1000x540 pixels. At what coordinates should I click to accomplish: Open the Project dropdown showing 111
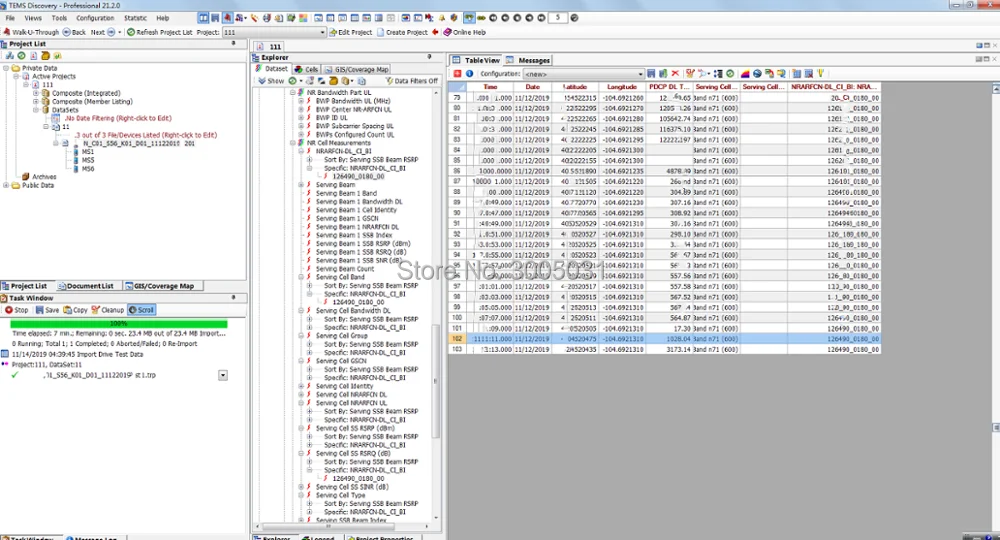274,32
